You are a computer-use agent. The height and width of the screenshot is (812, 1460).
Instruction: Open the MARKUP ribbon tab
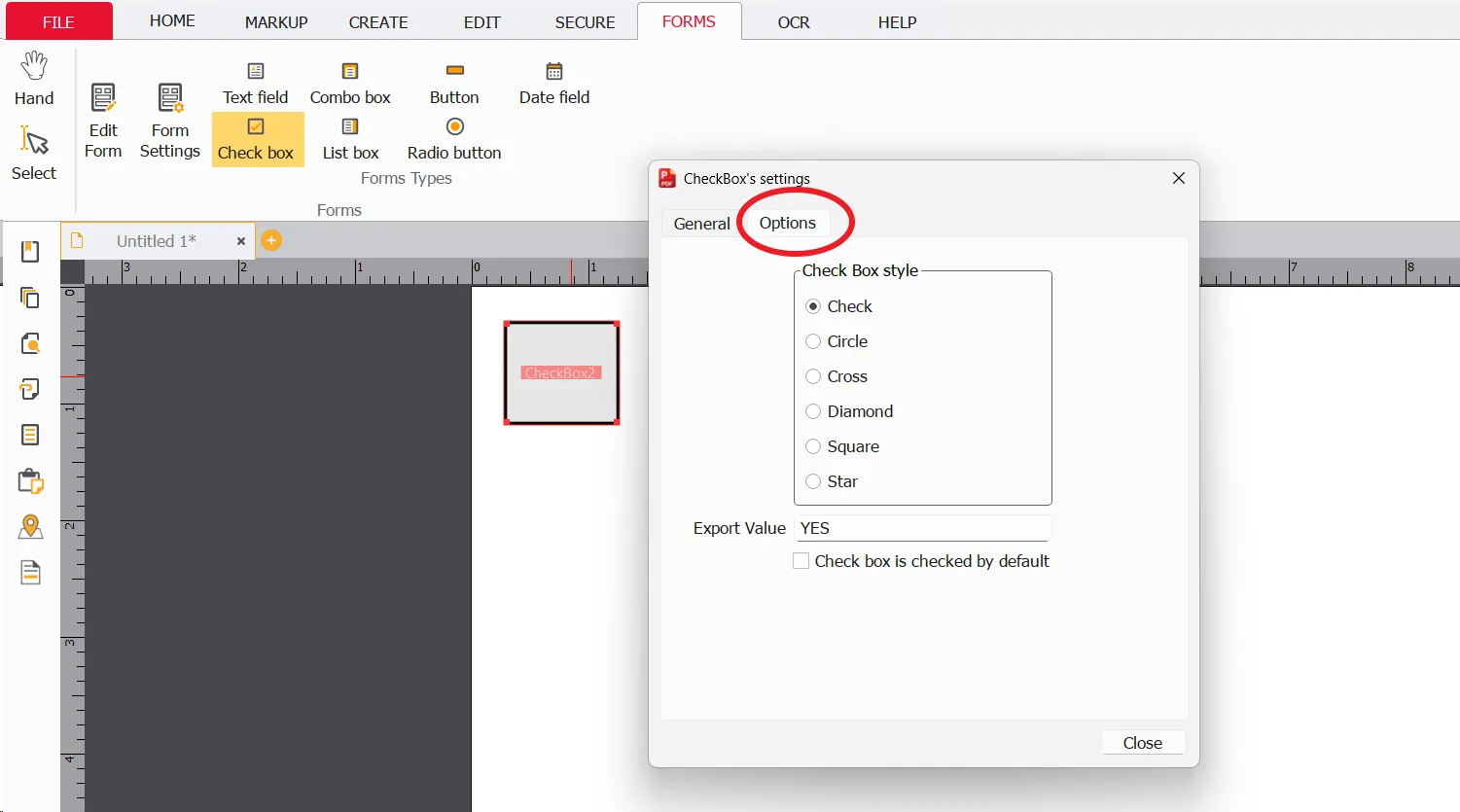click(276, 22)
